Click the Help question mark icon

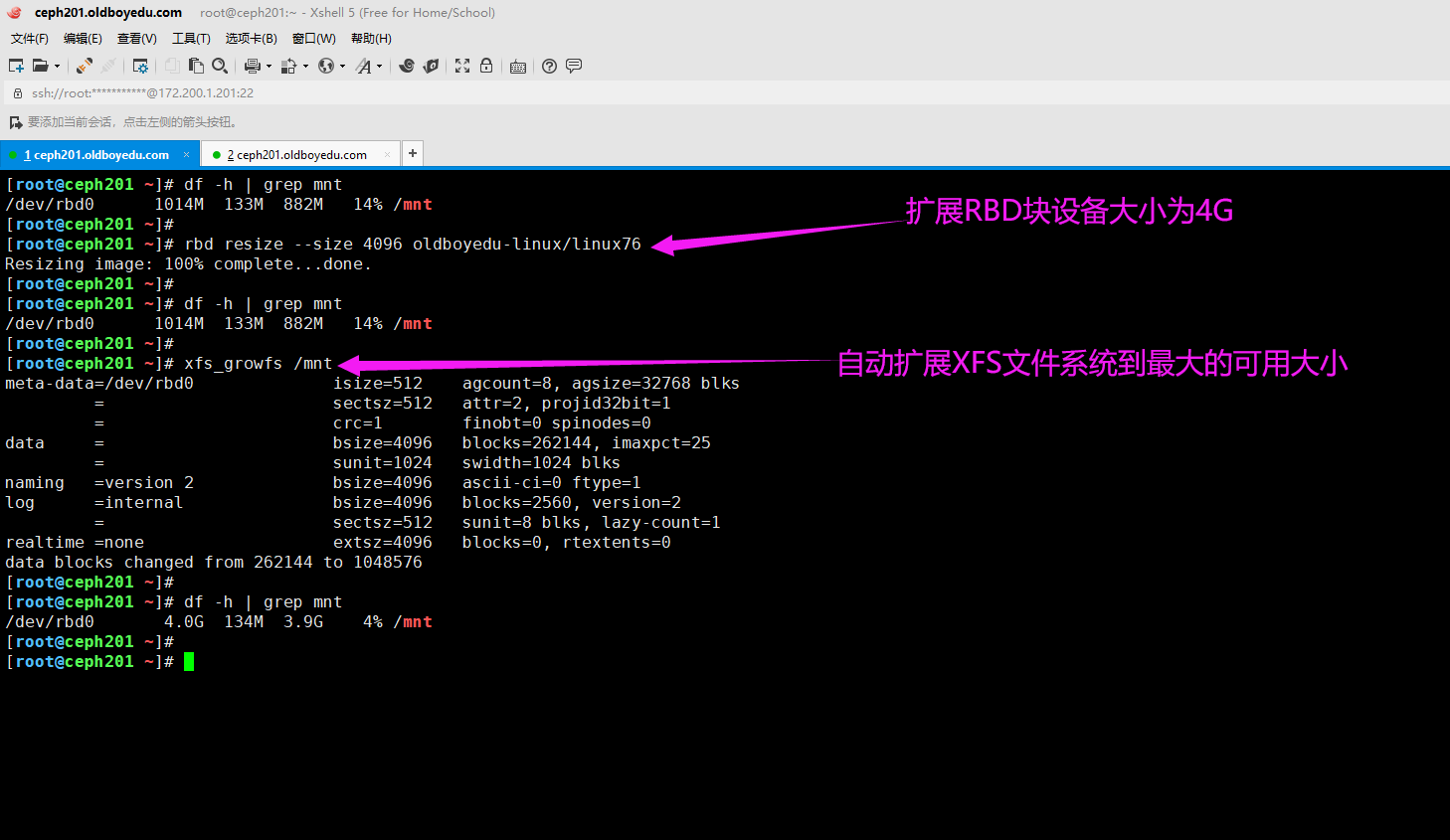[x=549, y=66]
